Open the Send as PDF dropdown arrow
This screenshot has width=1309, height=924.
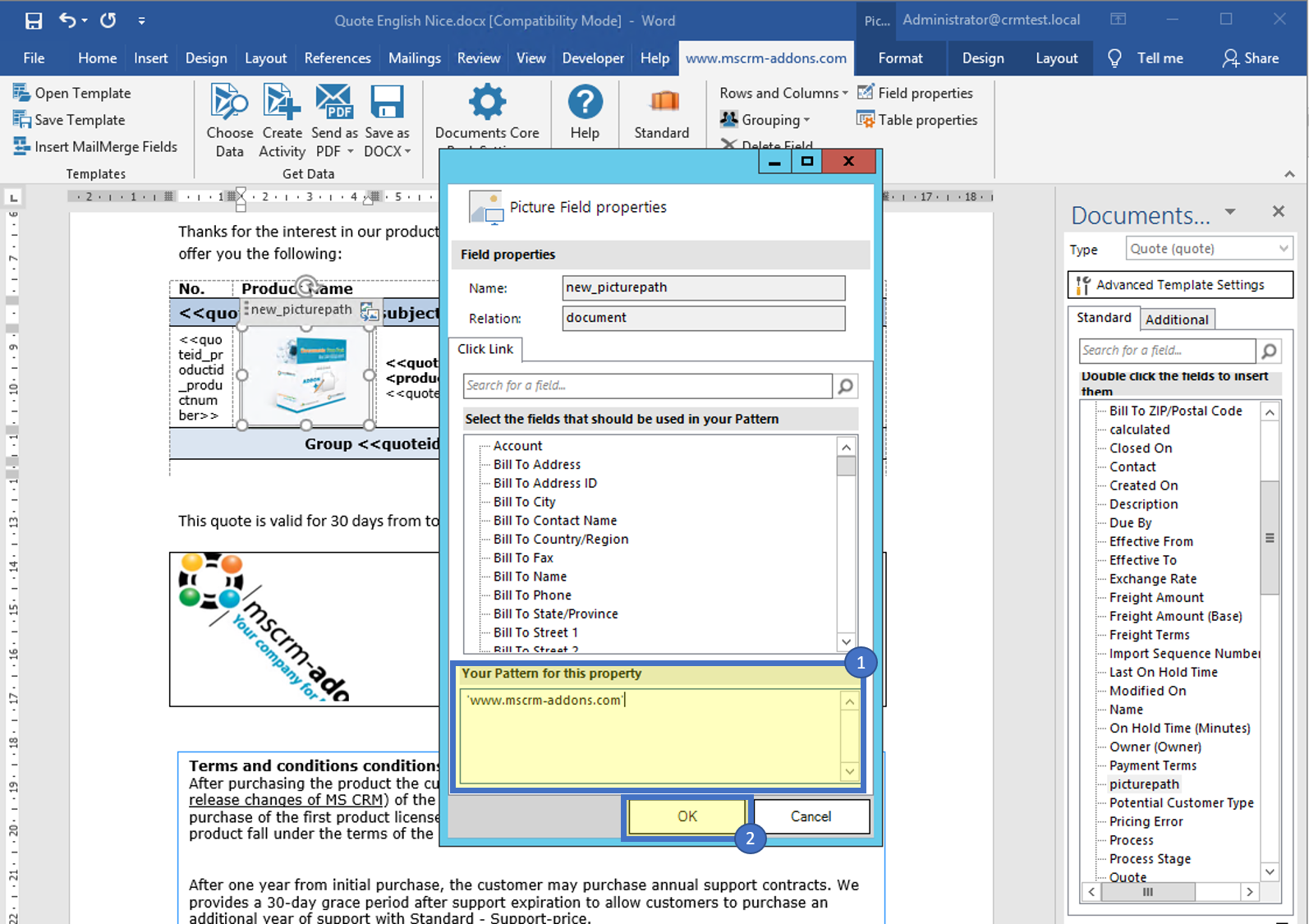click(351, 152)
